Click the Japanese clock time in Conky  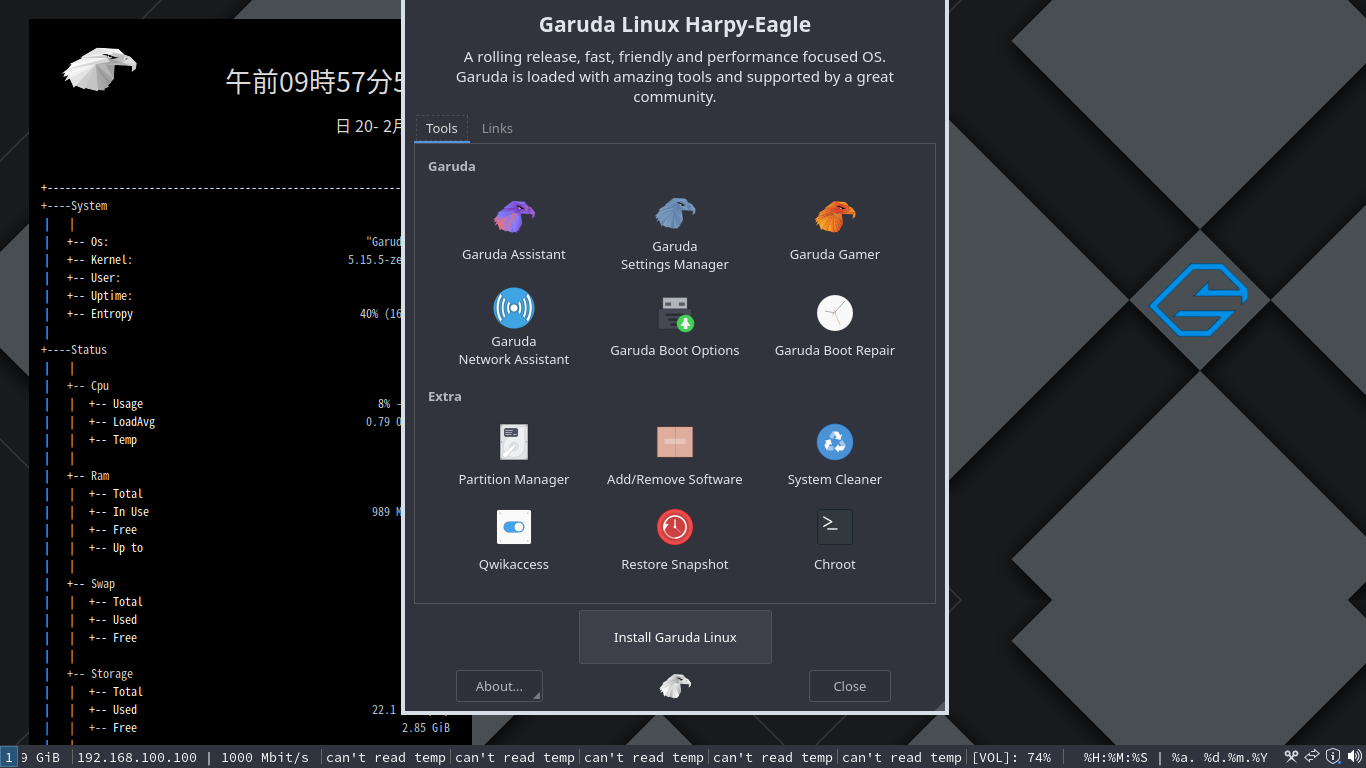315,82
